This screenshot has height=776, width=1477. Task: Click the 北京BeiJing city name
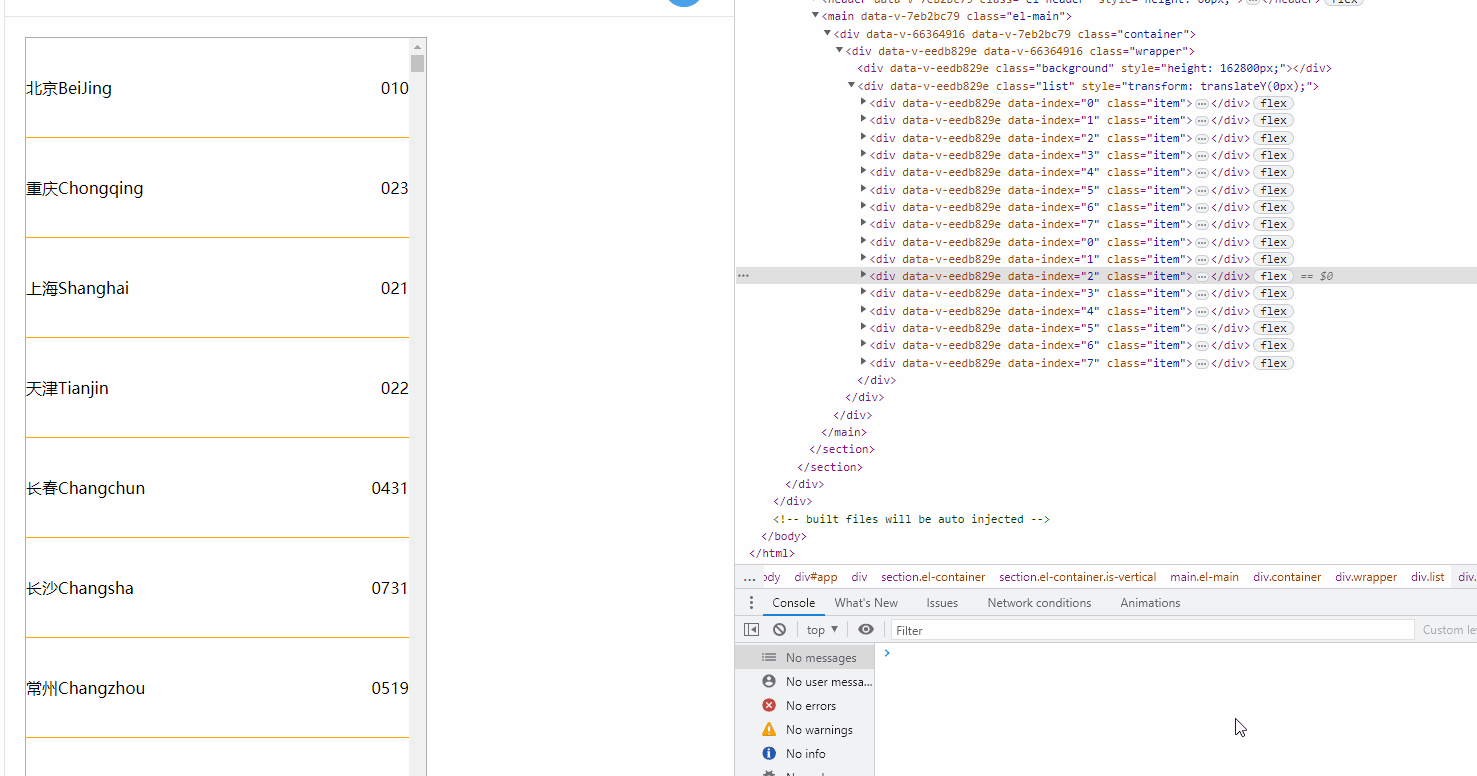[69, 88]
